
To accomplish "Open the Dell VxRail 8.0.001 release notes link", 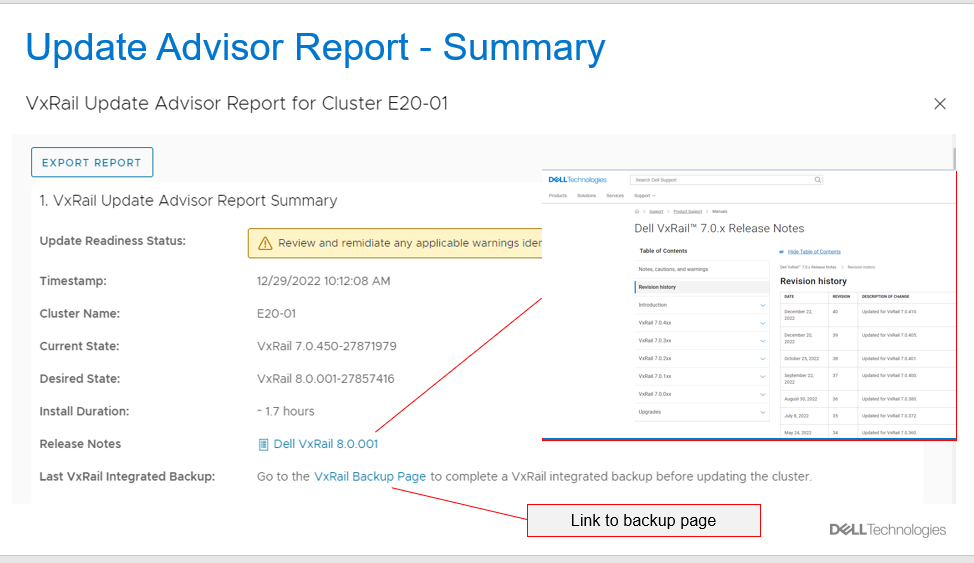I will pyautogui.click(x=325, y=444).
